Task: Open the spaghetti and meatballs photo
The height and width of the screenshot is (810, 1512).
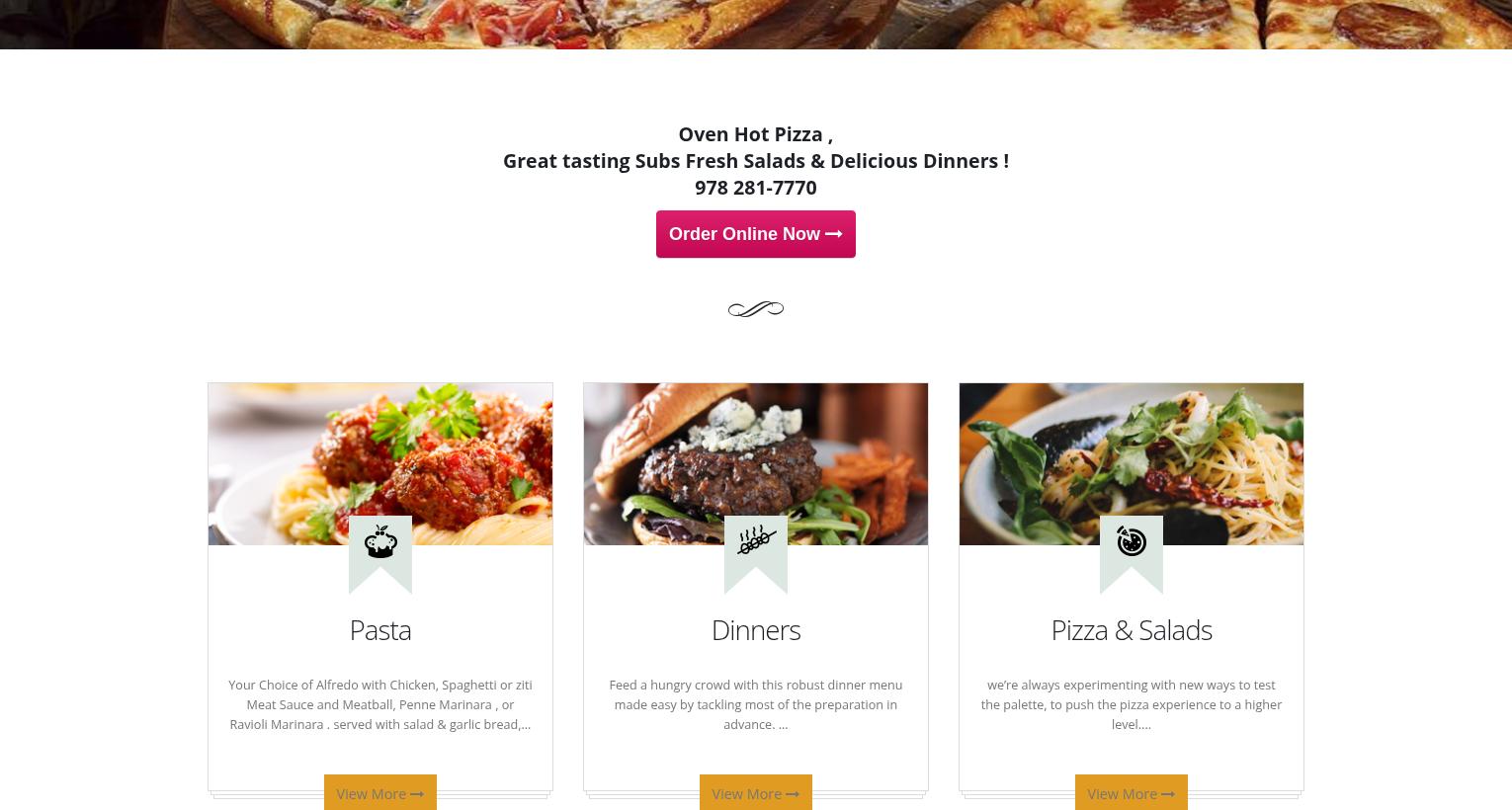Action: 380,464
